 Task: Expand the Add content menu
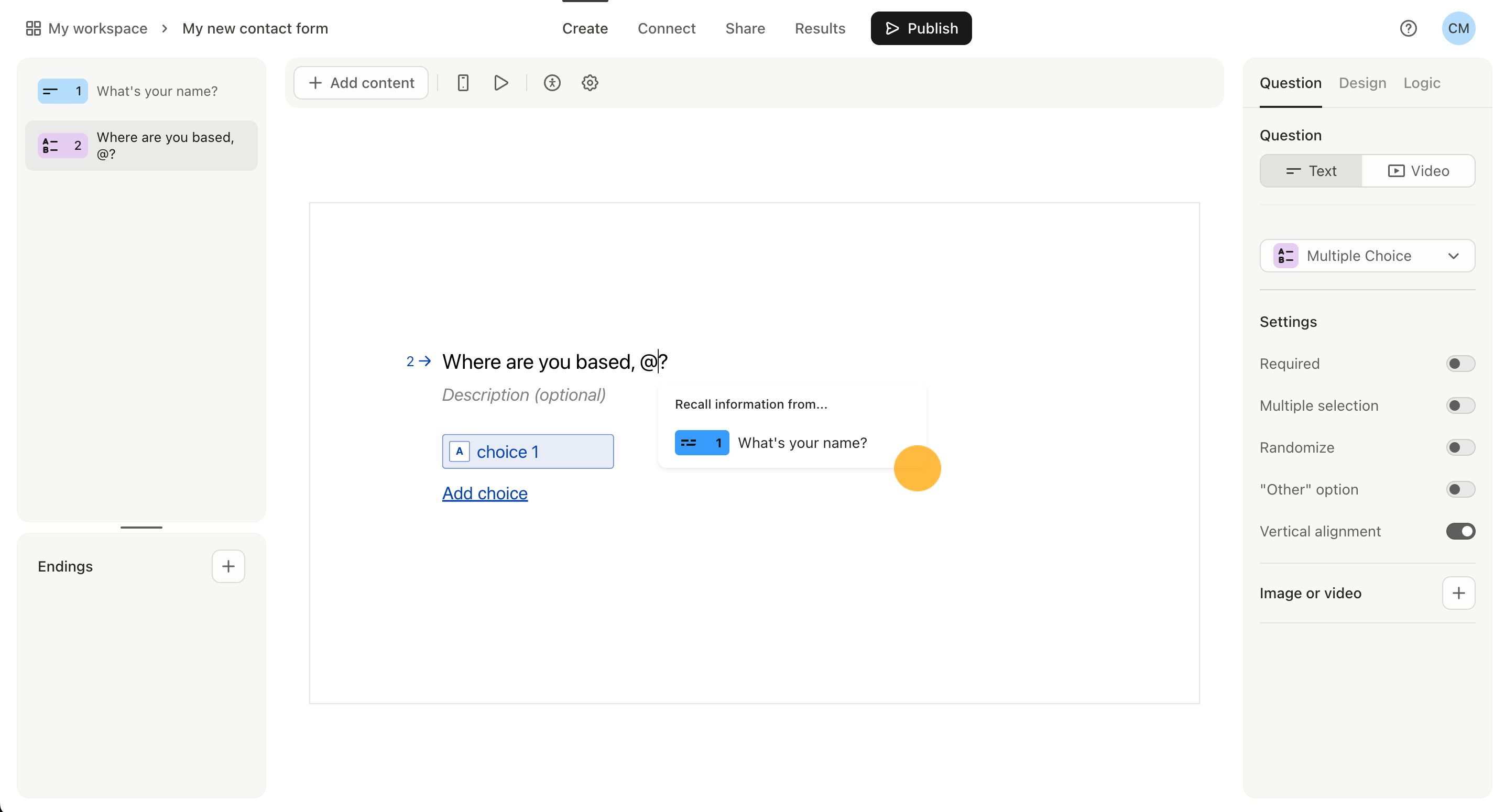coord(361,82)
